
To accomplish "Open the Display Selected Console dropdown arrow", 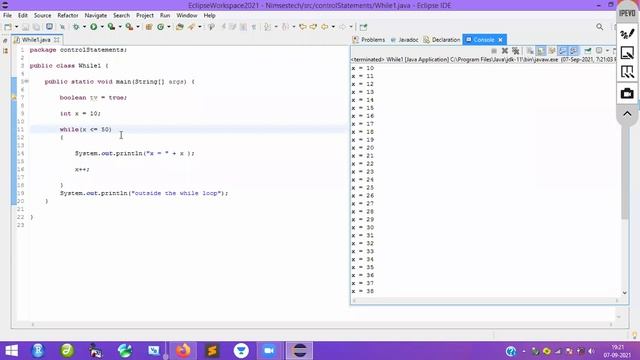I will click(607, 51).
